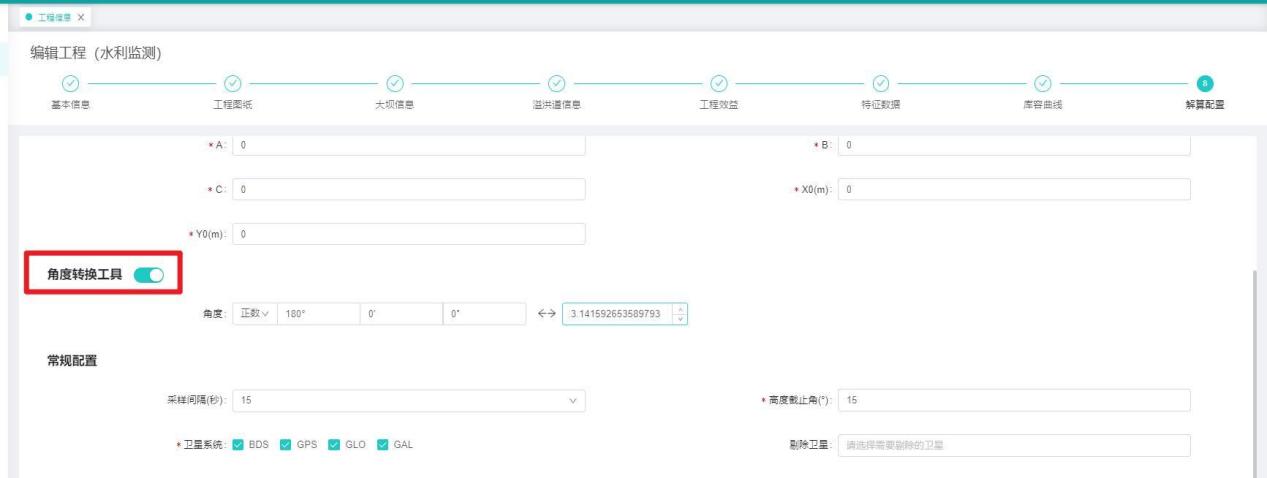The height and width of the screenshot is (478, 1267).
Task: Toggle the GLO satellite checkbox
Action: click(x=334, y=445)
